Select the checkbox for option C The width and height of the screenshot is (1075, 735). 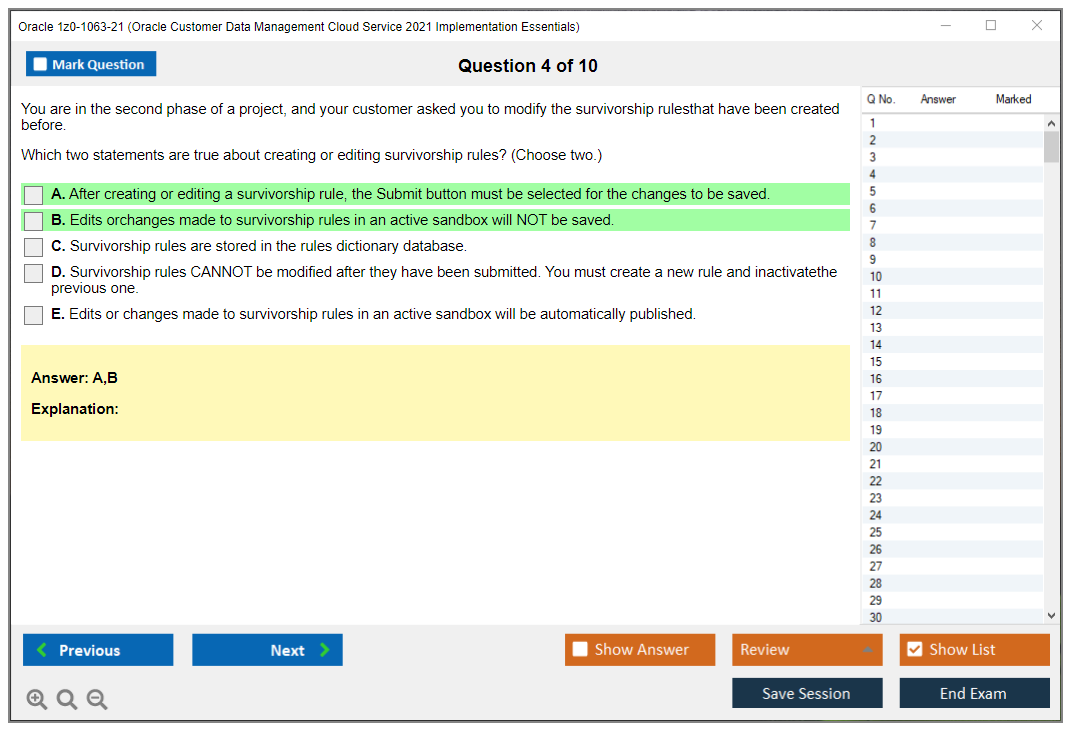pyautogui.click(x=33, y=247)
